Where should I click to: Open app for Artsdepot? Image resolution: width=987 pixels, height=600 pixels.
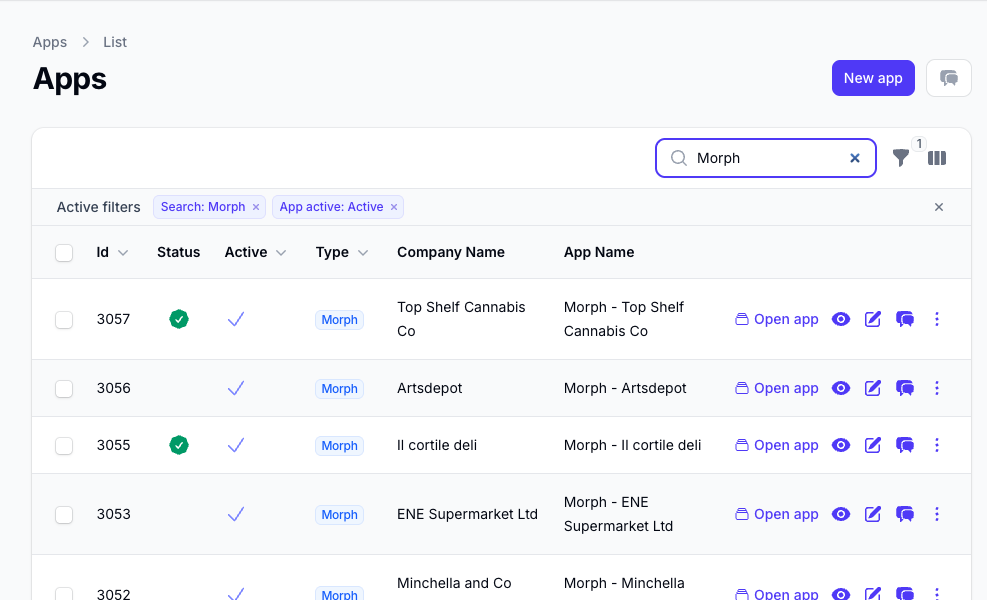[x=777, y=388]
